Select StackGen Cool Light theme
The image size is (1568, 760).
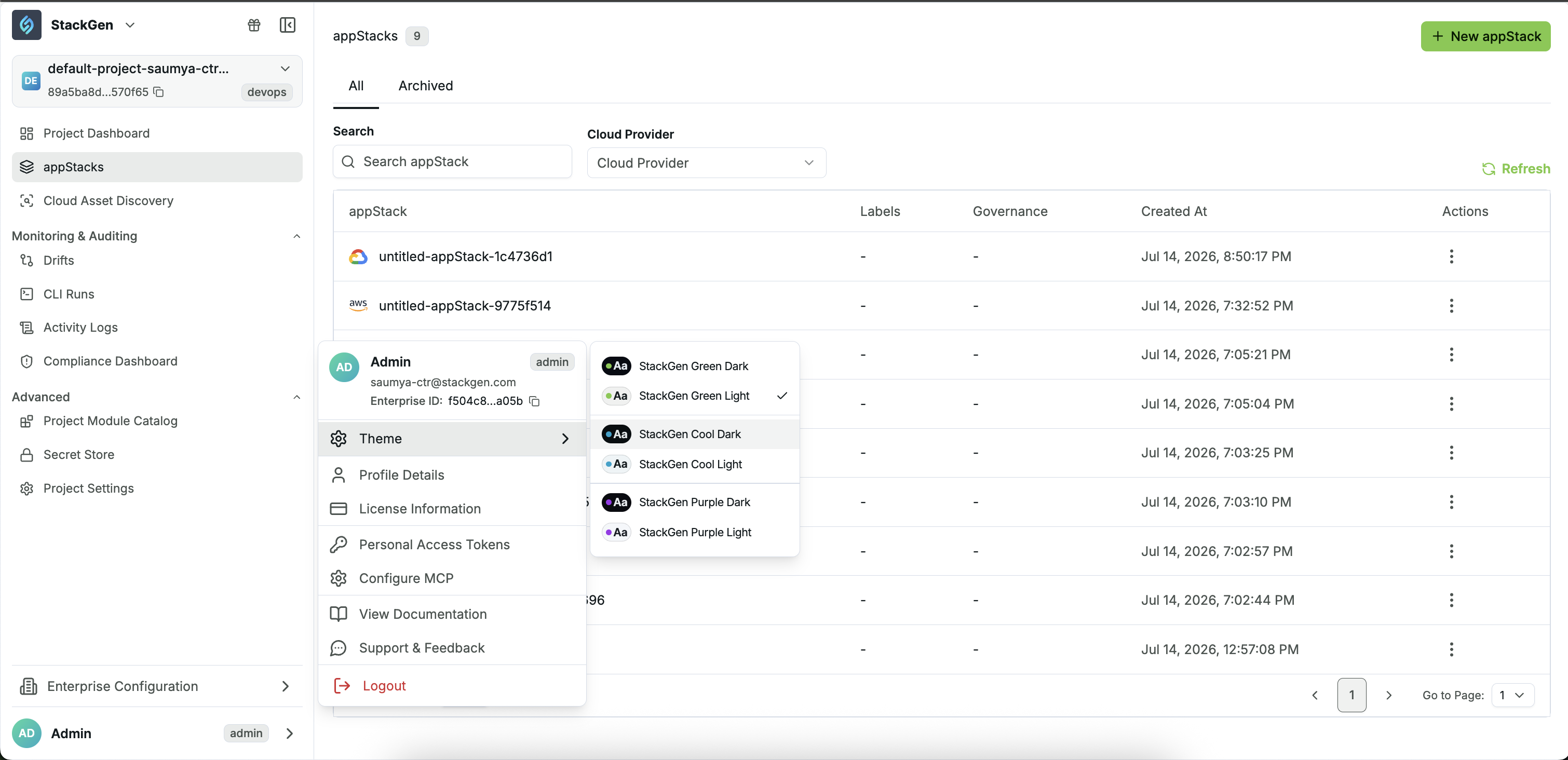695,464
